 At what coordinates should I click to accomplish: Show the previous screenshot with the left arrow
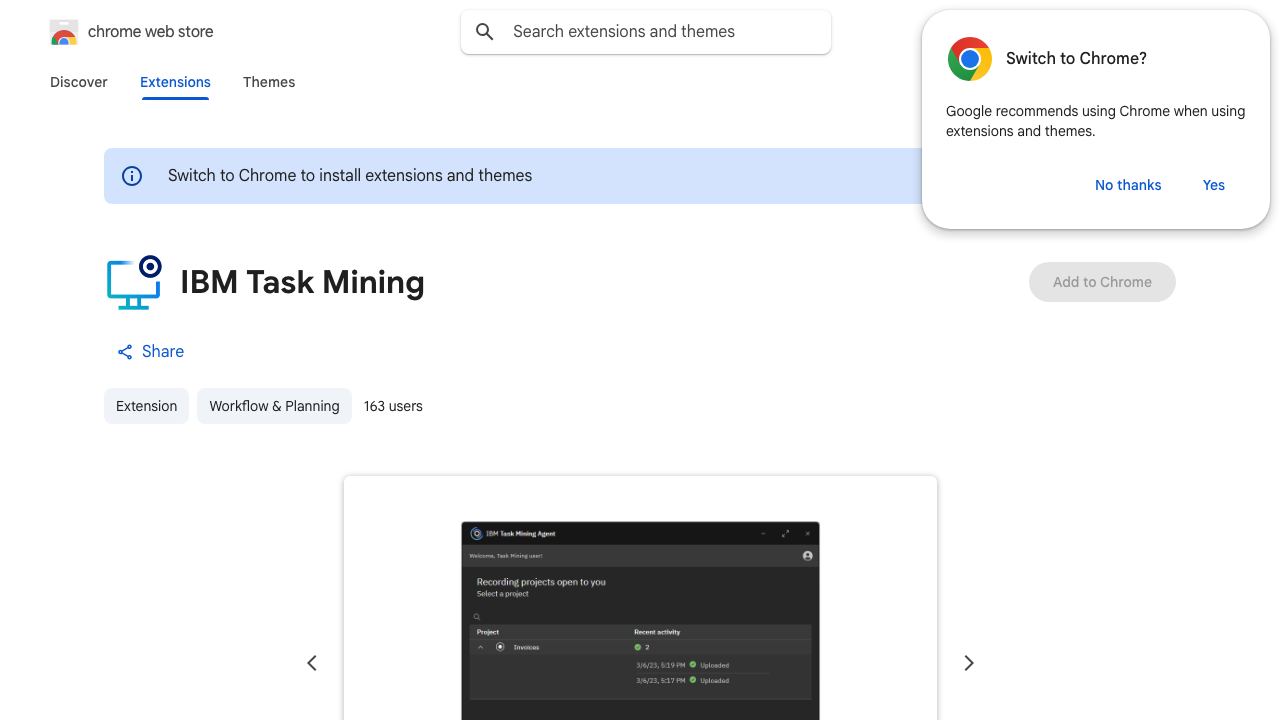312,663
